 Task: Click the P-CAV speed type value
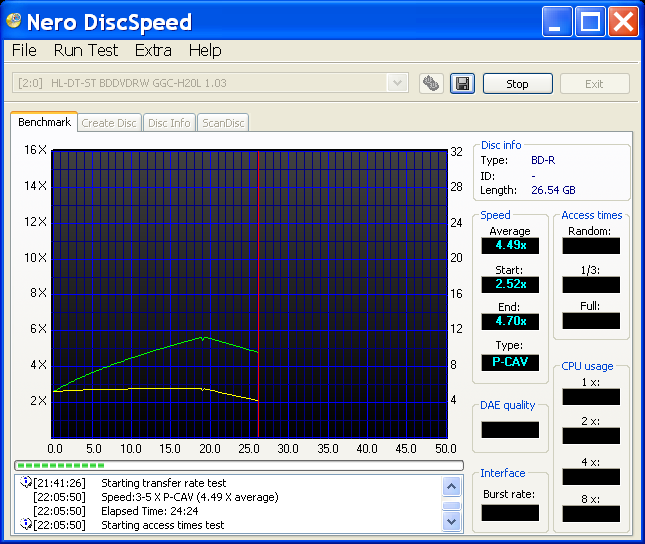point(510,363)
